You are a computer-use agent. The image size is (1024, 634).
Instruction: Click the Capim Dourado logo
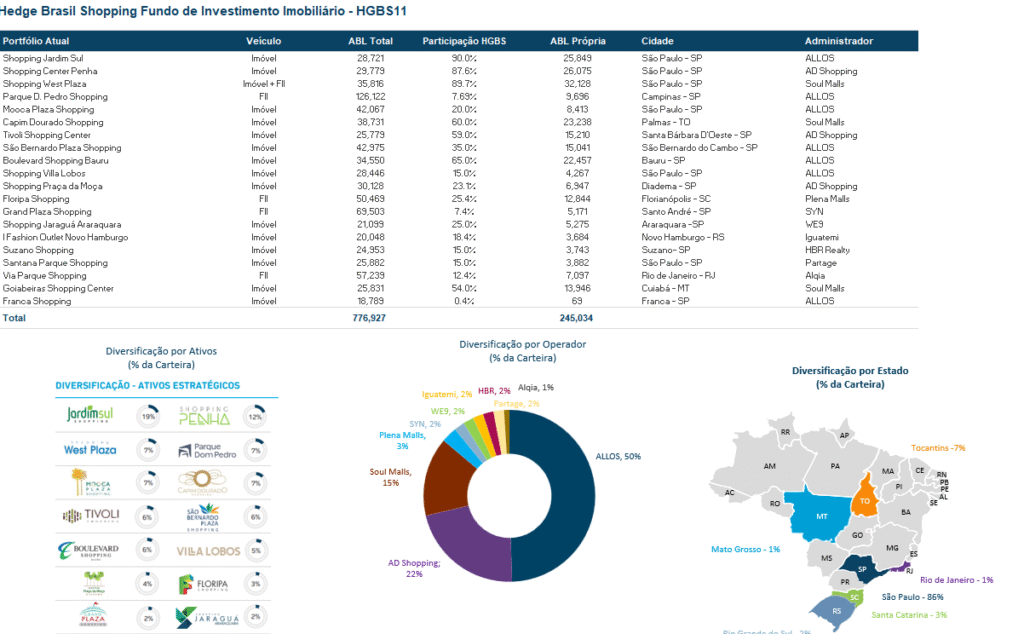pos(202,483)
